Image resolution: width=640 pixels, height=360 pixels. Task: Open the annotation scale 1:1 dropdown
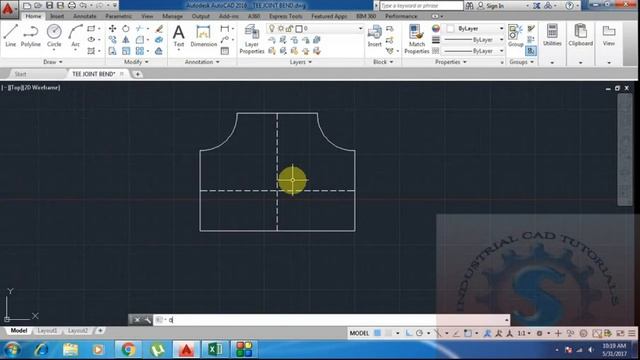[524, 333]
